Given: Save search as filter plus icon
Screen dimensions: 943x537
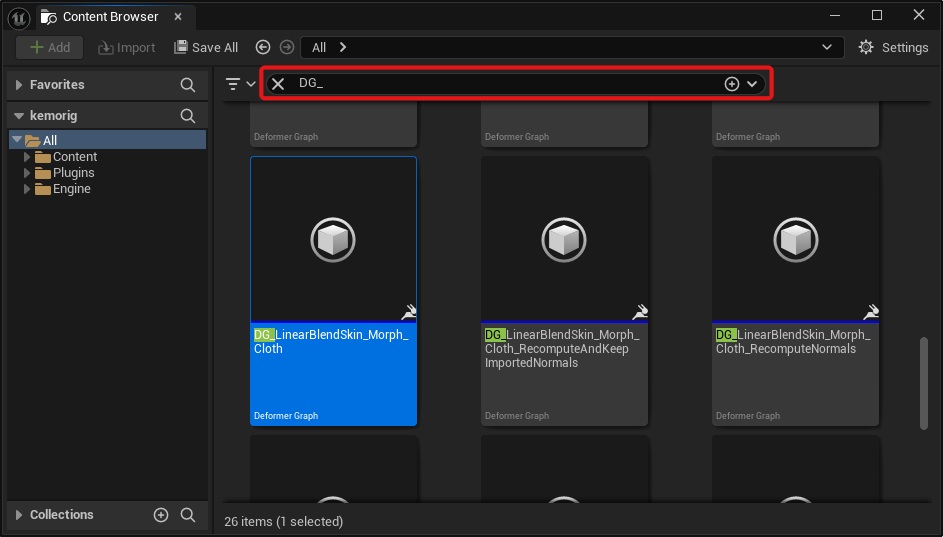Looking at the screenshot, I should point(731,84).
